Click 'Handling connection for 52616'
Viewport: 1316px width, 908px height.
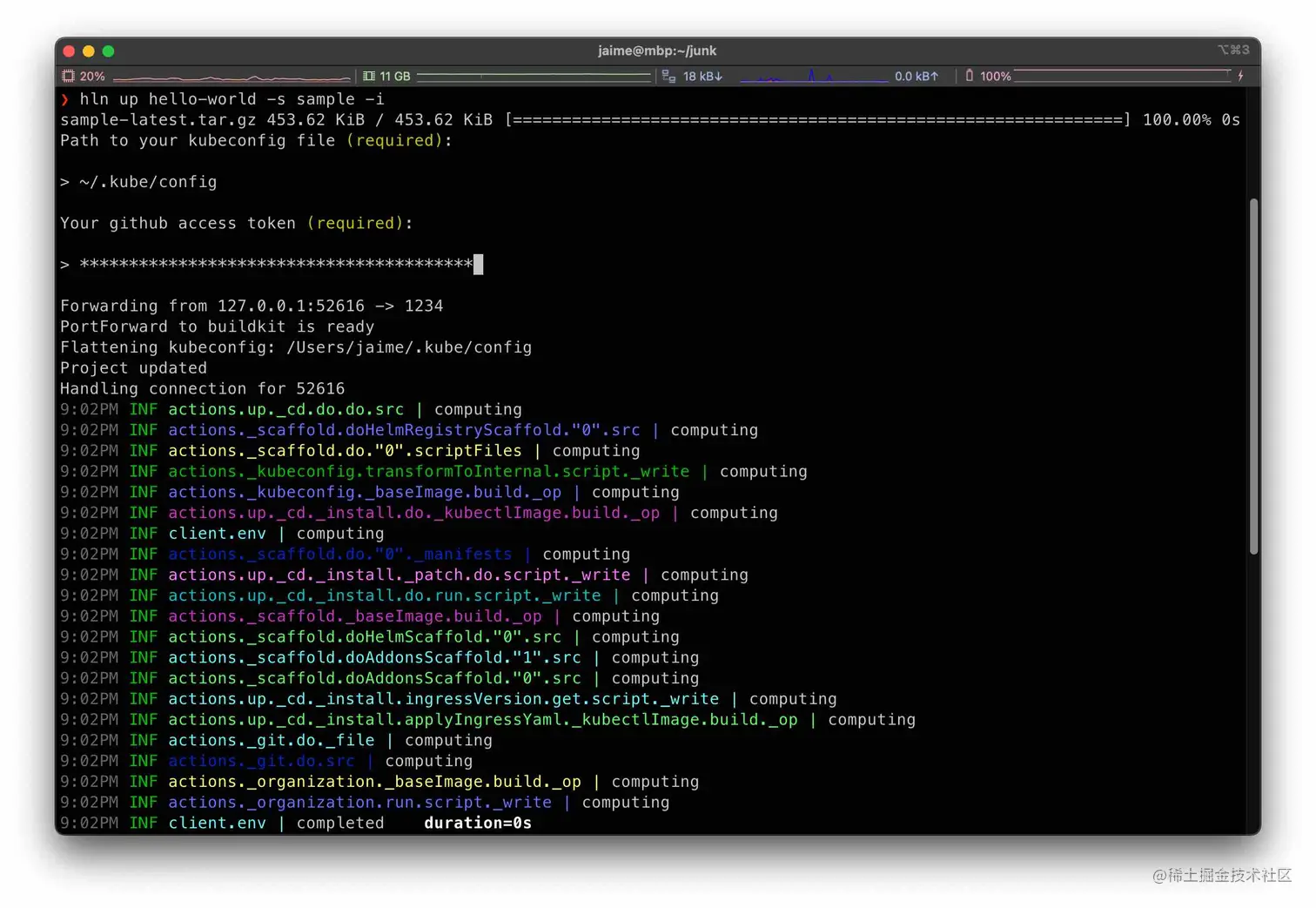coord(202,389)
